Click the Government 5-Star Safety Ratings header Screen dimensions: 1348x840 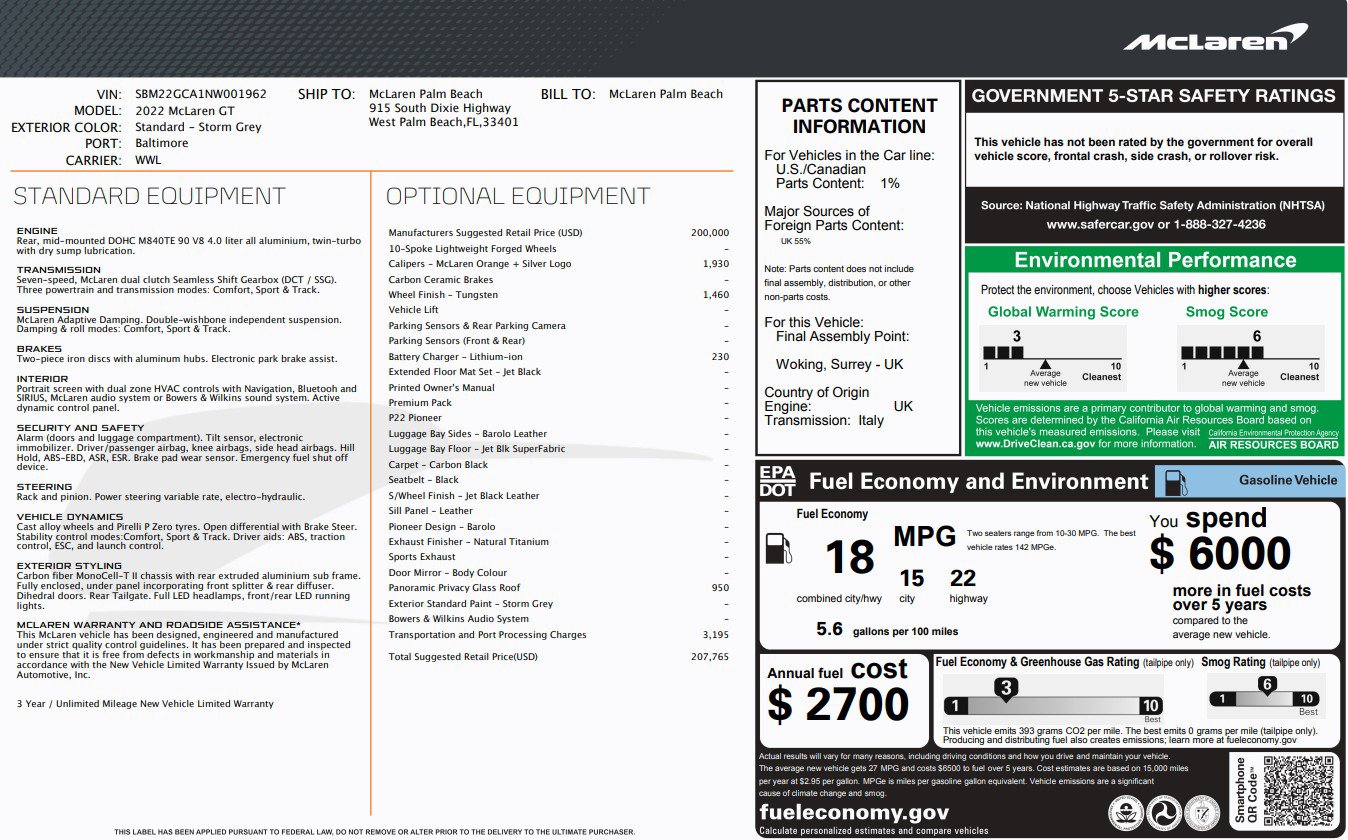[x=1154, y=96]
